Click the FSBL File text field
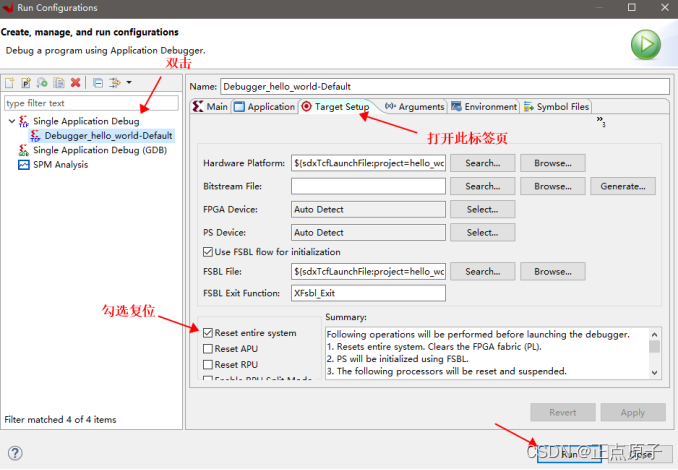 tap(368, 272)
